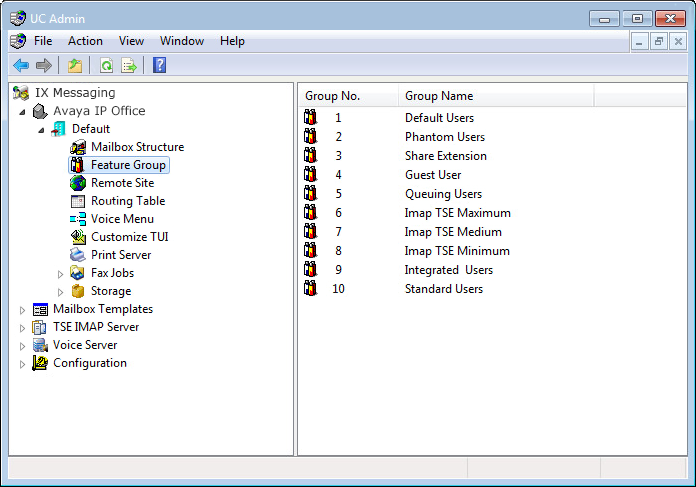Click the Voice Menu icon
The height and width of the screenshot is (487, 696).
coord(78,219)
